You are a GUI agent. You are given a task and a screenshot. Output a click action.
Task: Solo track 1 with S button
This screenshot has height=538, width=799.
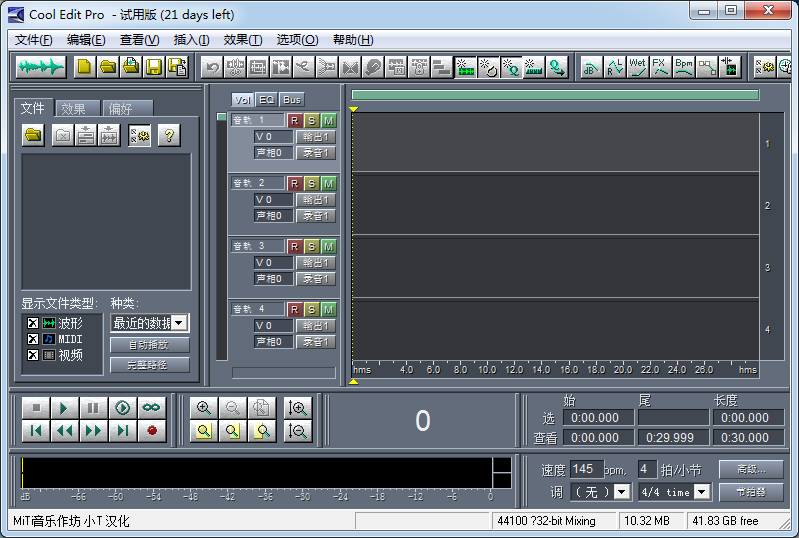[x=311, y=121]
